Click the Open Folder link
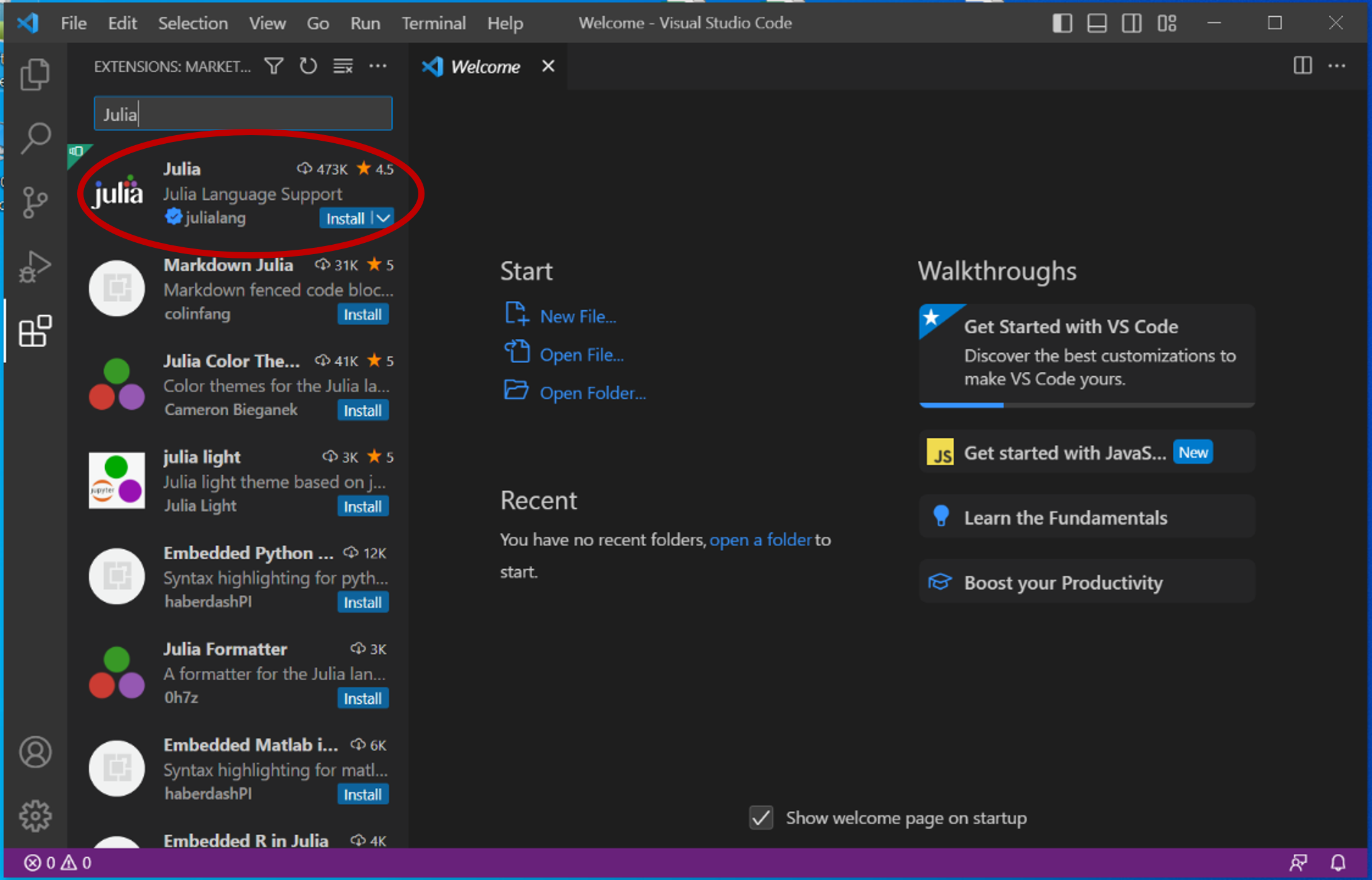The width and height of the screenshot is (1372, 880). [593, 393]
